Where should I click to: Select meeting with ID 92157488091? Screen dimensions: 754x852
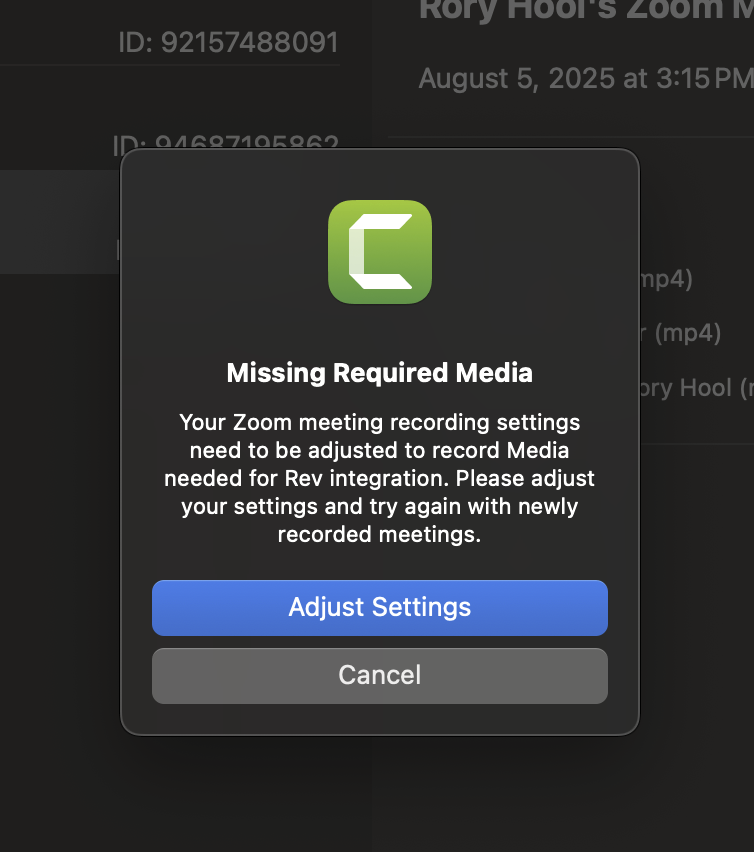[x=228, y=43]
